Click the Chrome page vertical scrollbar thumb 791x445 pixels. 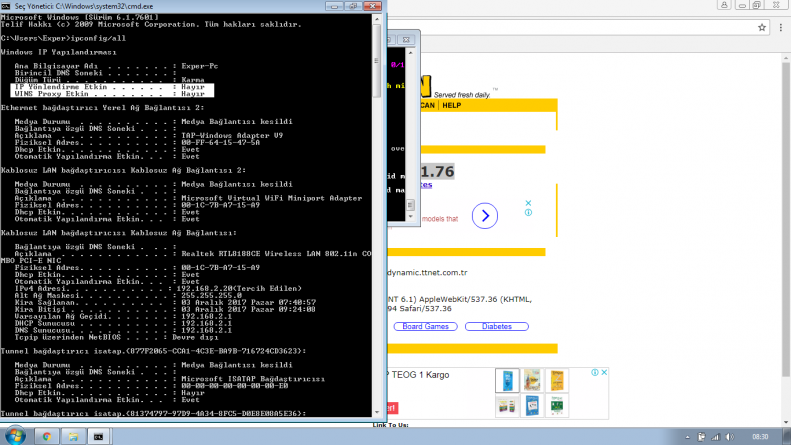point(786,220)
